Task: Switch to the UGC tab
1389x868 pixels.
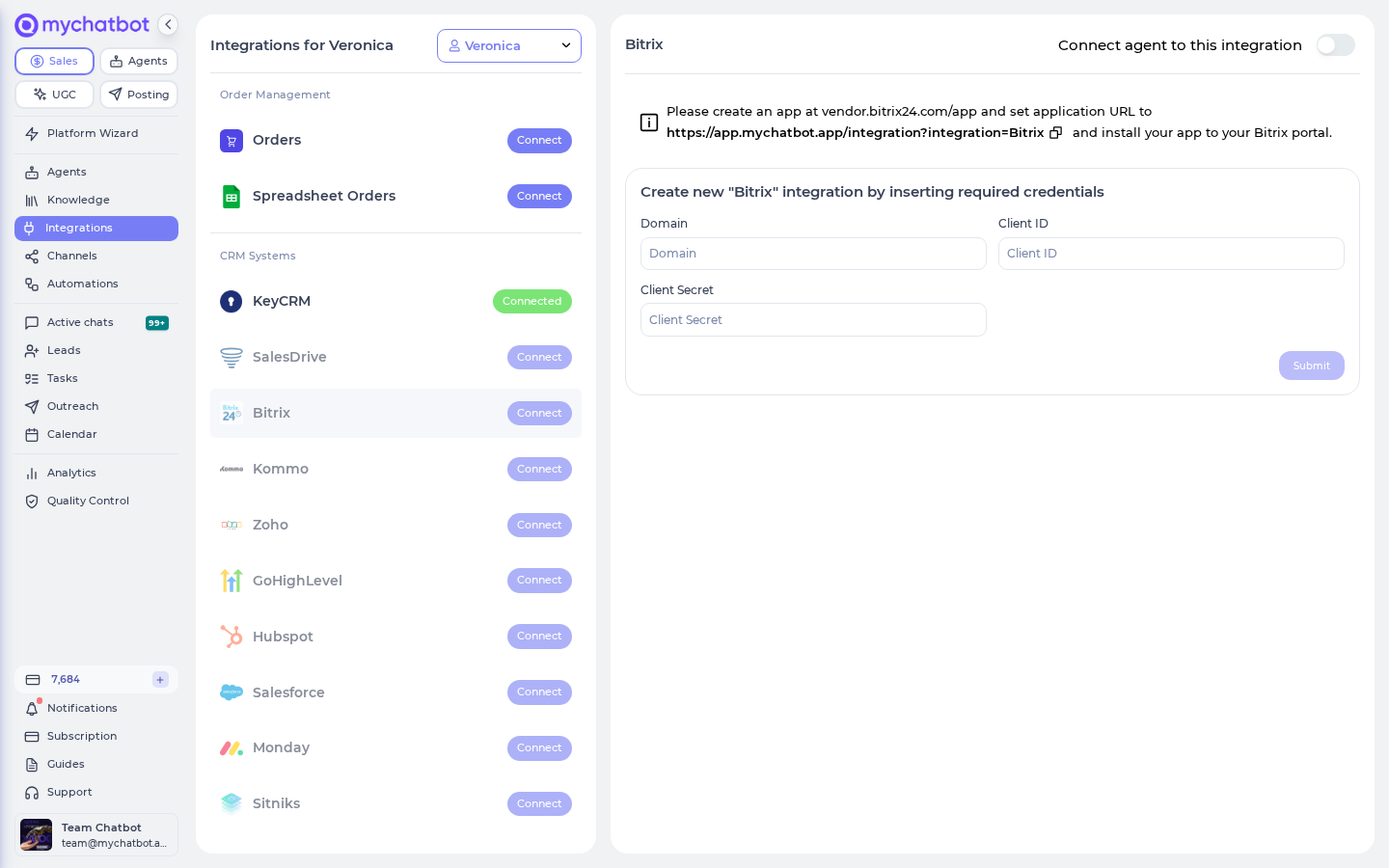Action: 54,95
